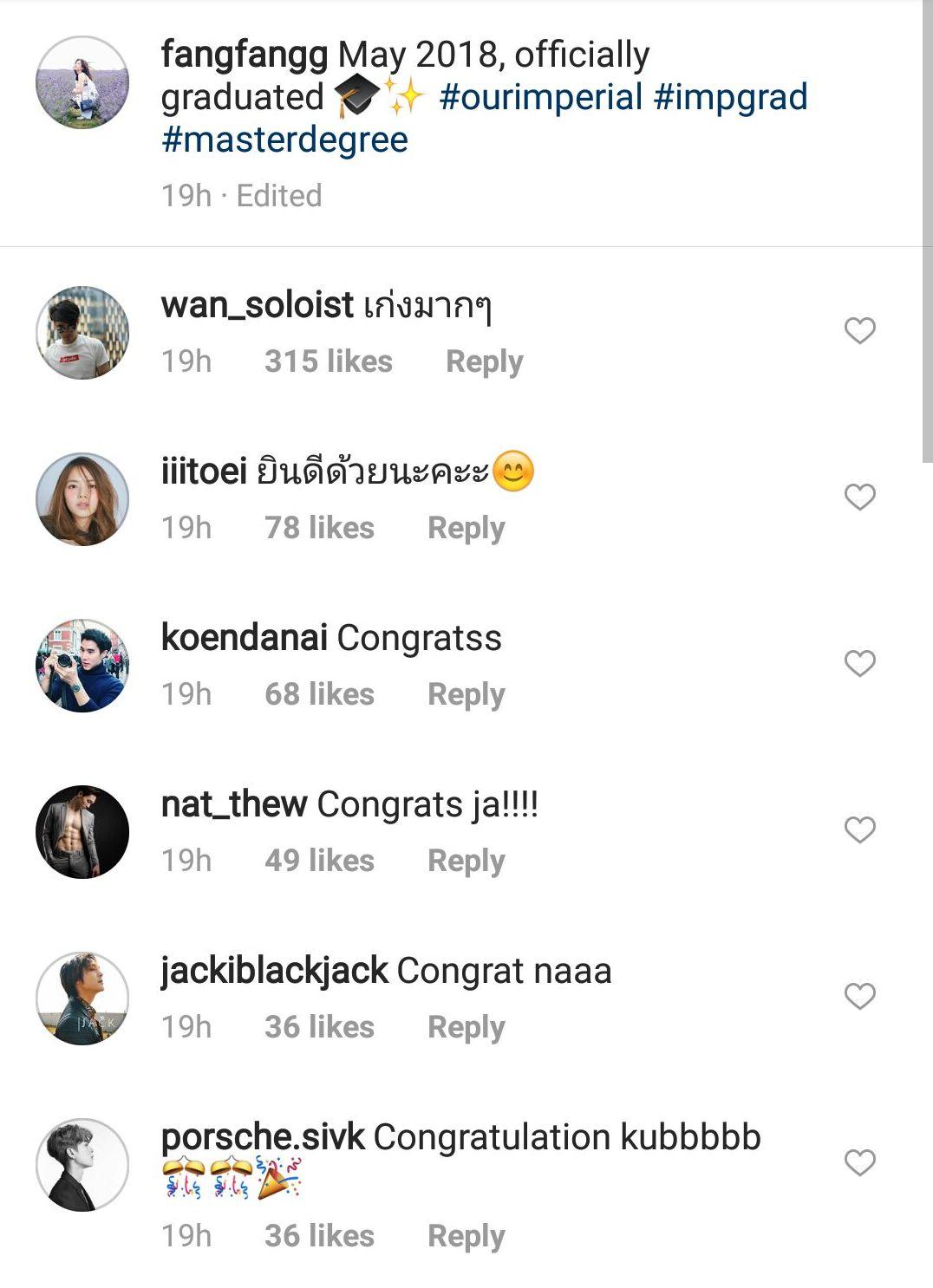The height and width of the screenshot is (1288, 933).
Task: View wan_soloist's profile avatar
Action: point(82,333)
